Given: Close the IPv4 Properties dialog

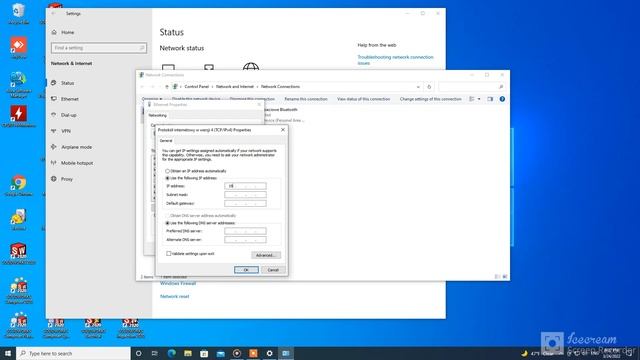Looking at the screenshot, I should [283, 130].
